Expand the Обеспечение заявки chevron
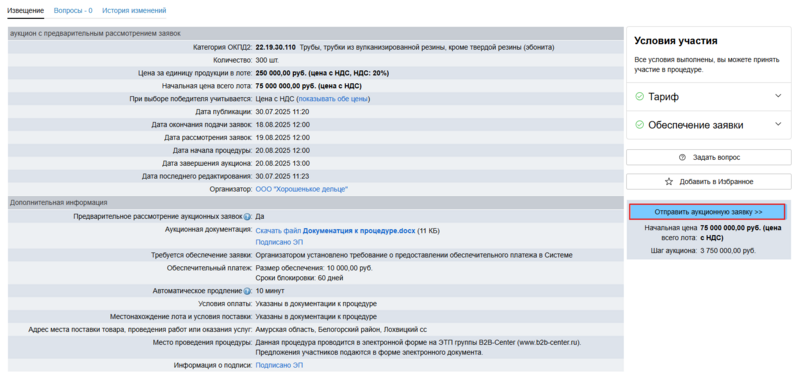The width and height of the screenshot is (800, 378). 778,124
